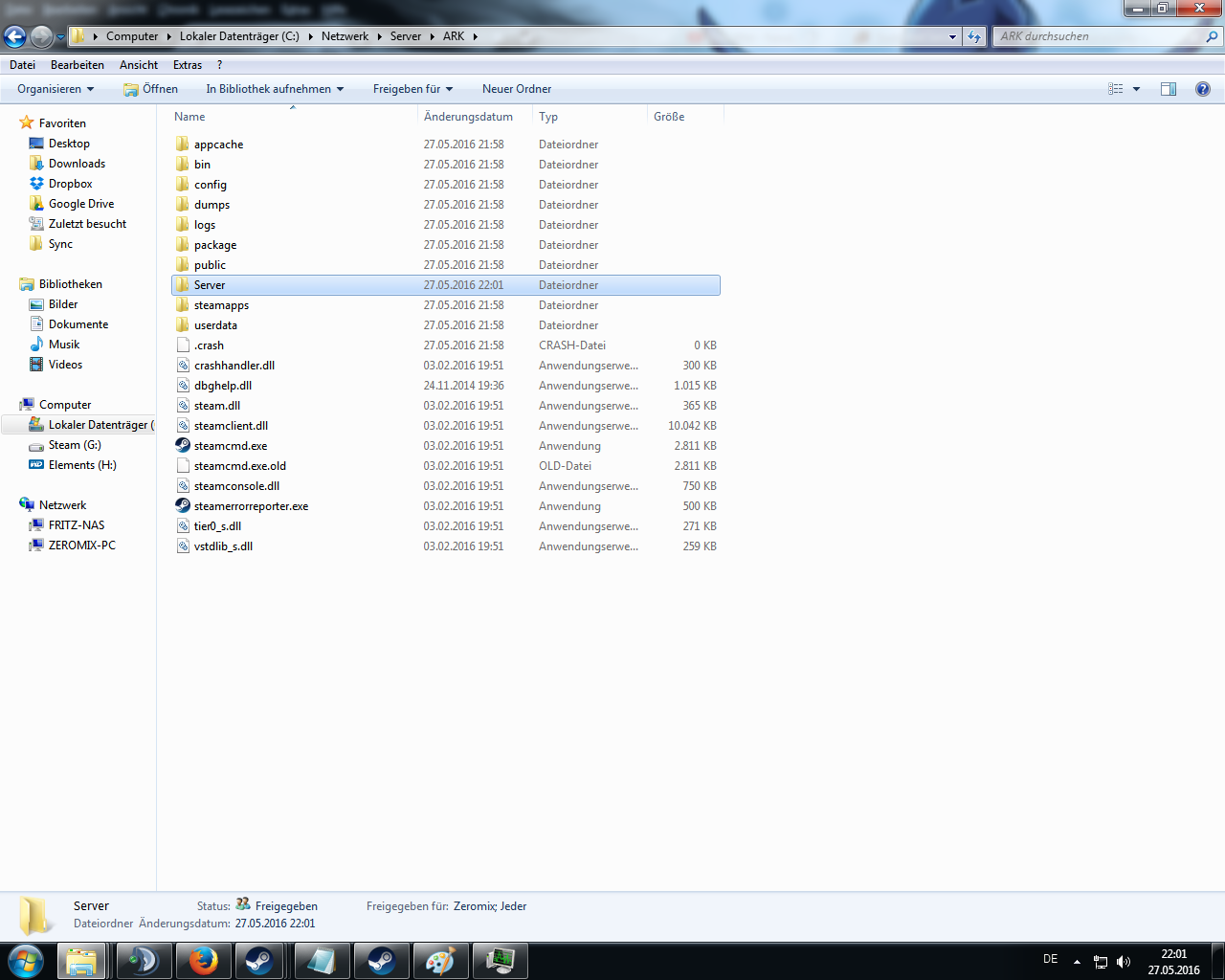Screen dimensions: 1225x980
Task: Expand the arrow after Computer in address bar
Action: click(x=169, y=36)
